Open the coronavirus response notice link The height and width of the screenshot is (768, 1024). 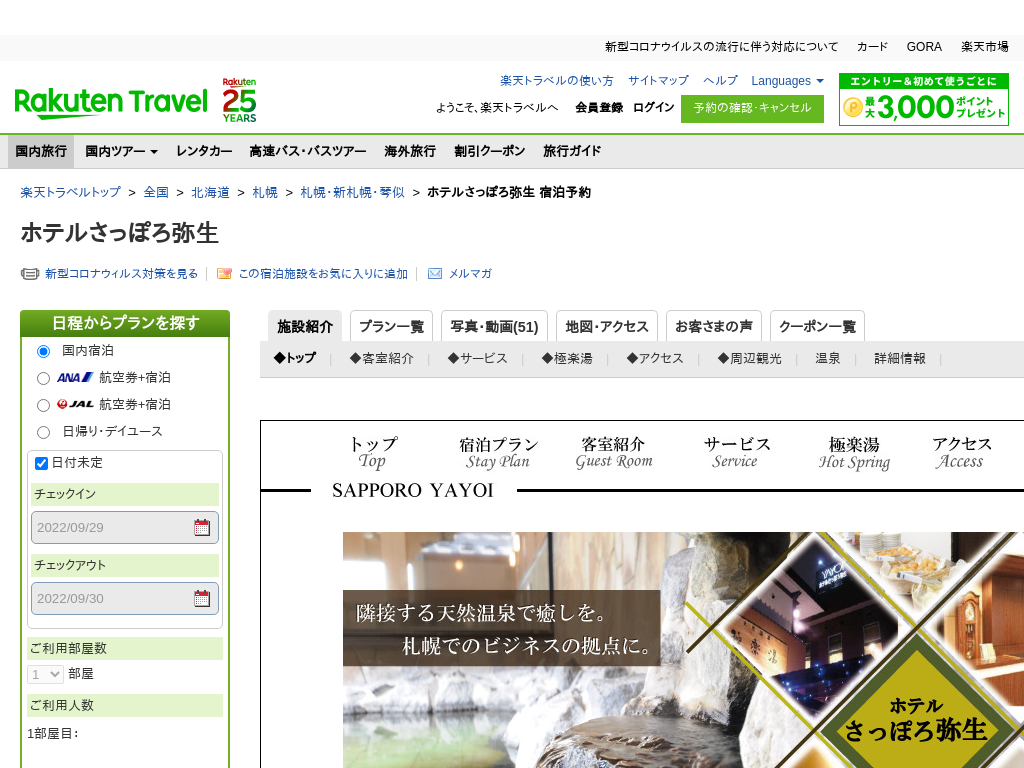722,47
